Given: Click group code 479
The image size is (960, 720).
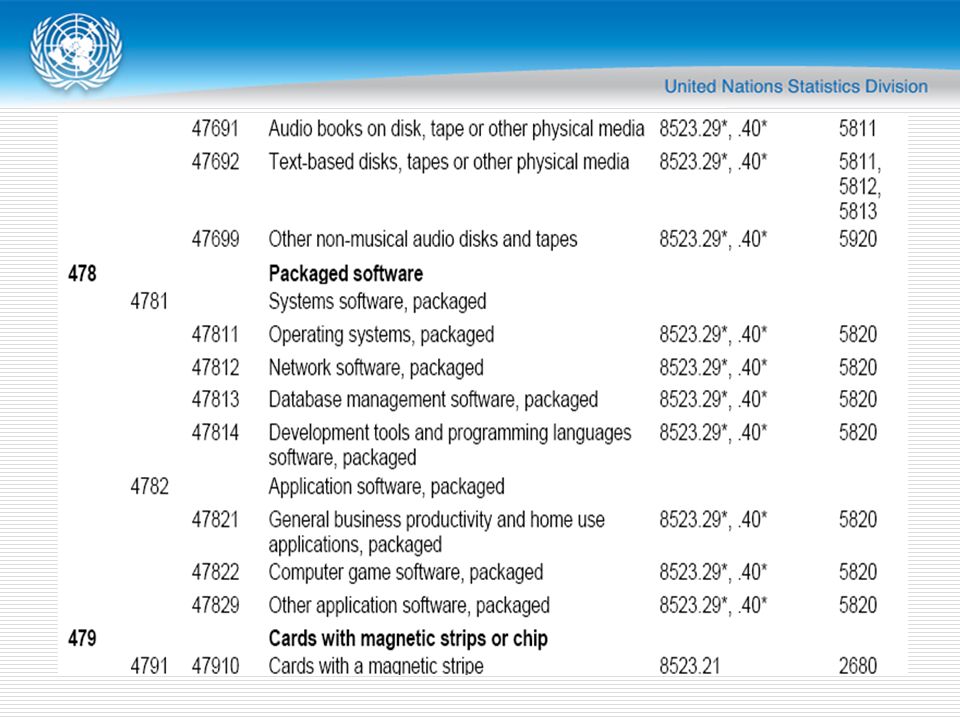Looking at the screenshot, I should (82, 638).
